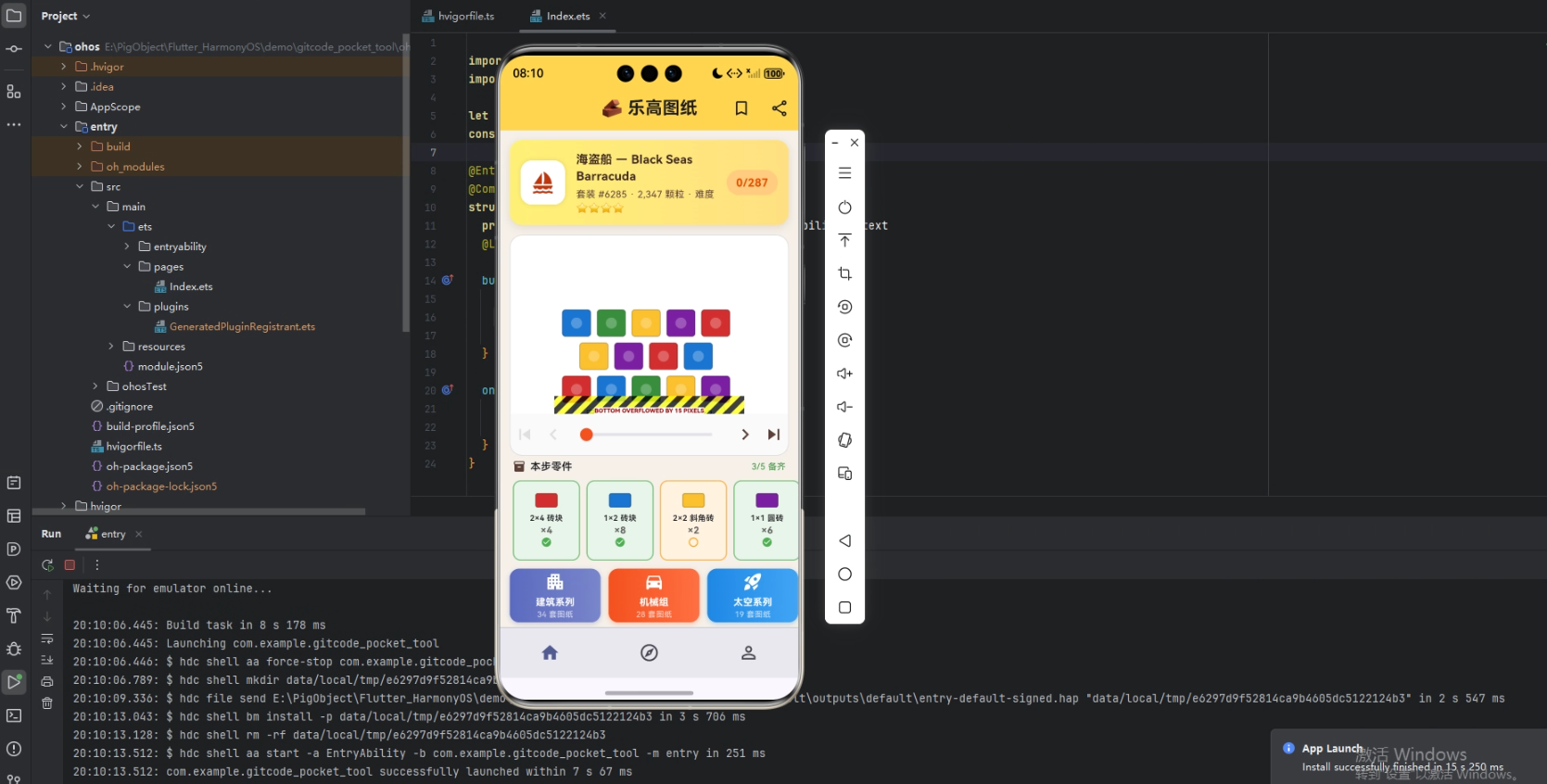The height and width of the screenshot is (784, 1547).
Task: Clear the Run console with the trash icon
Action: [47, 703]
